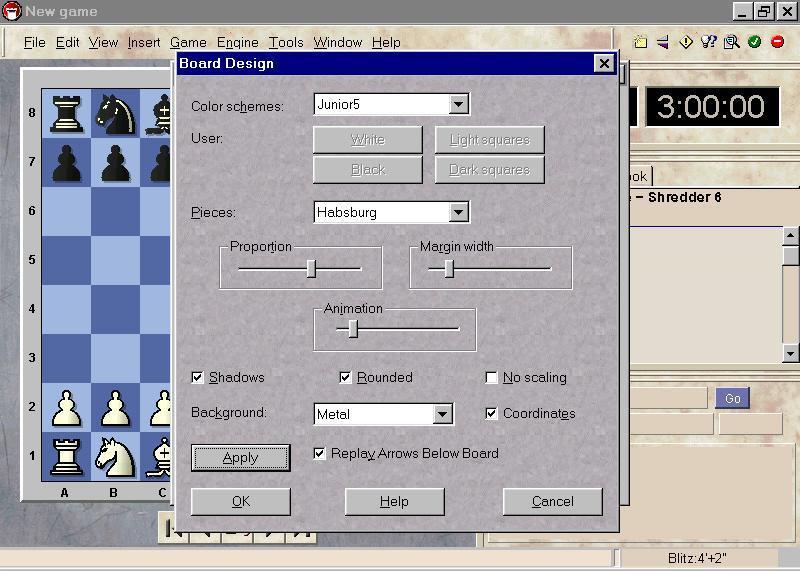
Task: Expand the Pieces dropdown showing Habsburg
Action: click(x=458, y=212)
